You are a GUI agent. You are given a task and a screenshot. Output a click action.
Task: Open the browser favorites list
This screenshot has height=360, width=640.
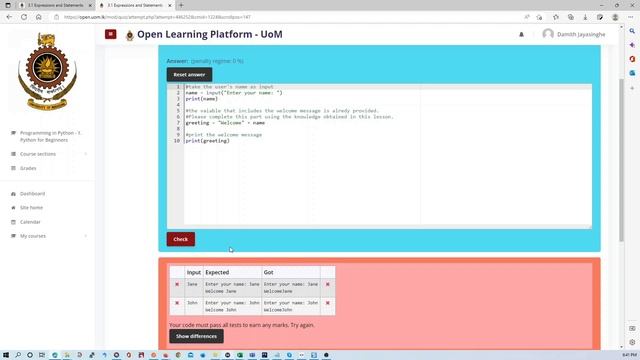[556, 17]
